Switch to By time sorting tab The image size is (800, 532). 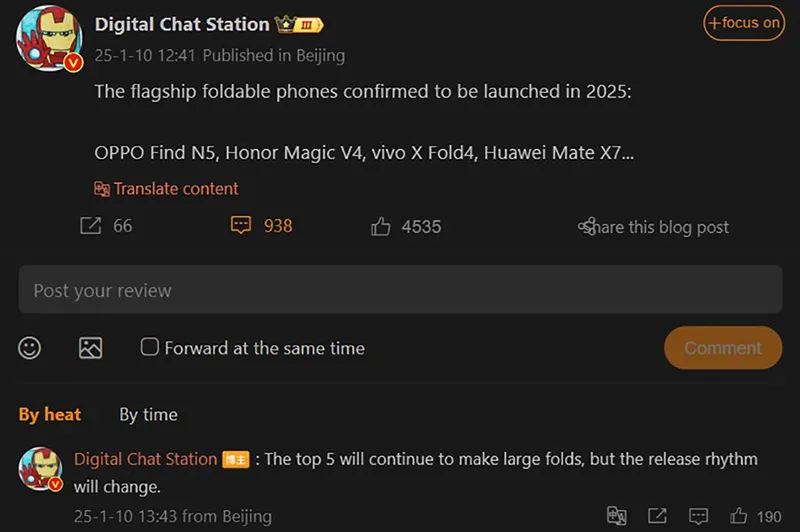click(148, 414)
